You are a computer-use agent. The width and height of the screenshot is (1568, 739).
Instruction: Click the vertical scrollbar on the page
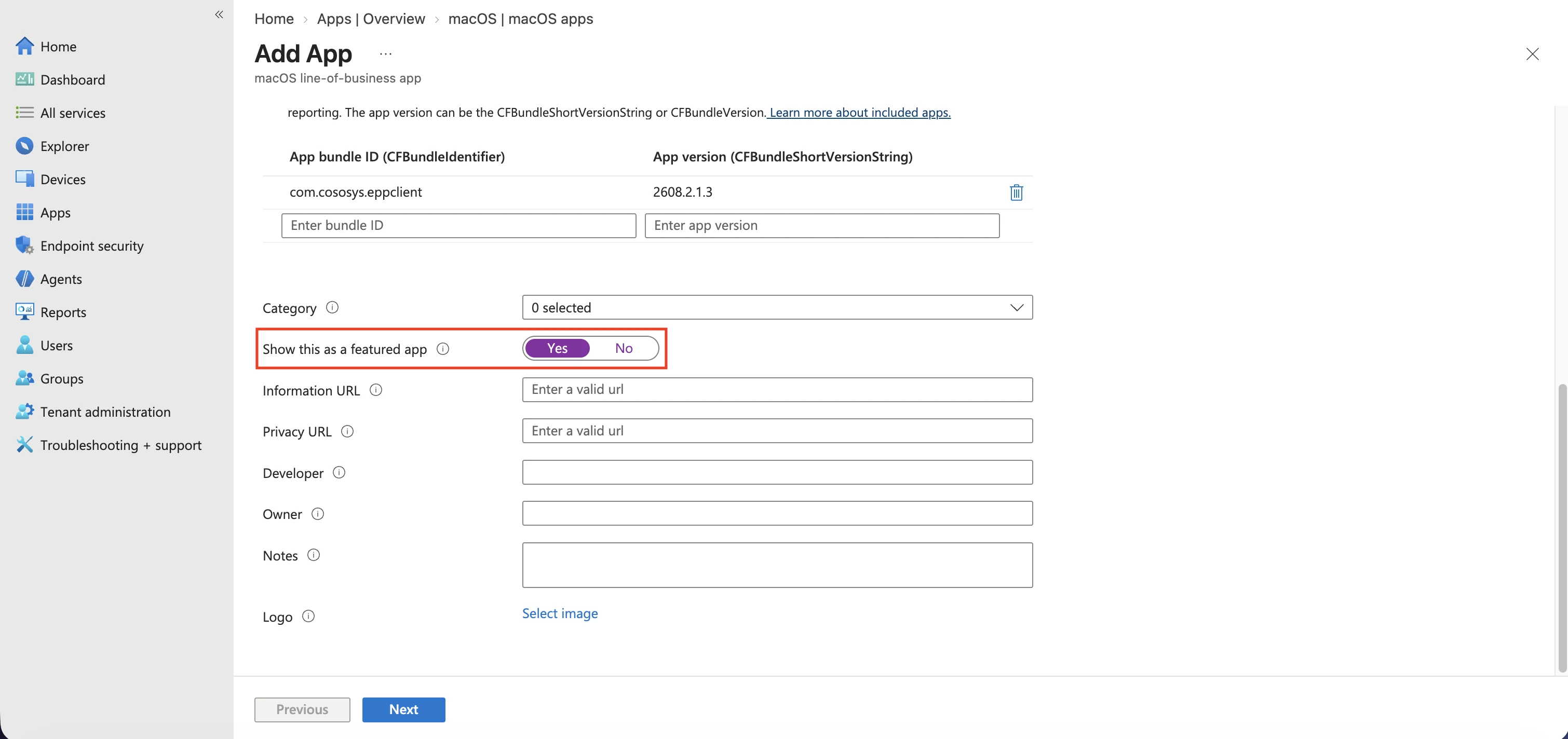(x=1562, y=528)
